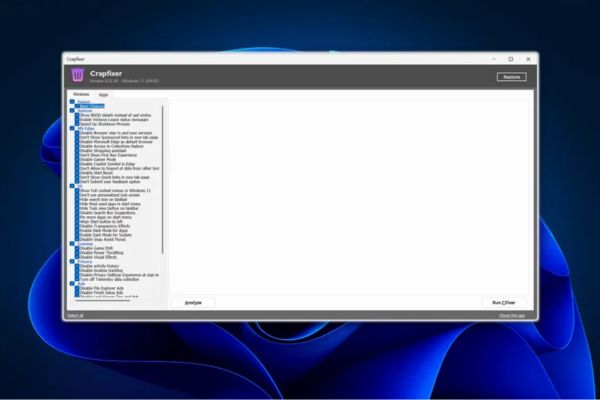This screenshot has width=600, height=400.
Task: Click the tree list horizontal scrollbar
Action: 103,300
